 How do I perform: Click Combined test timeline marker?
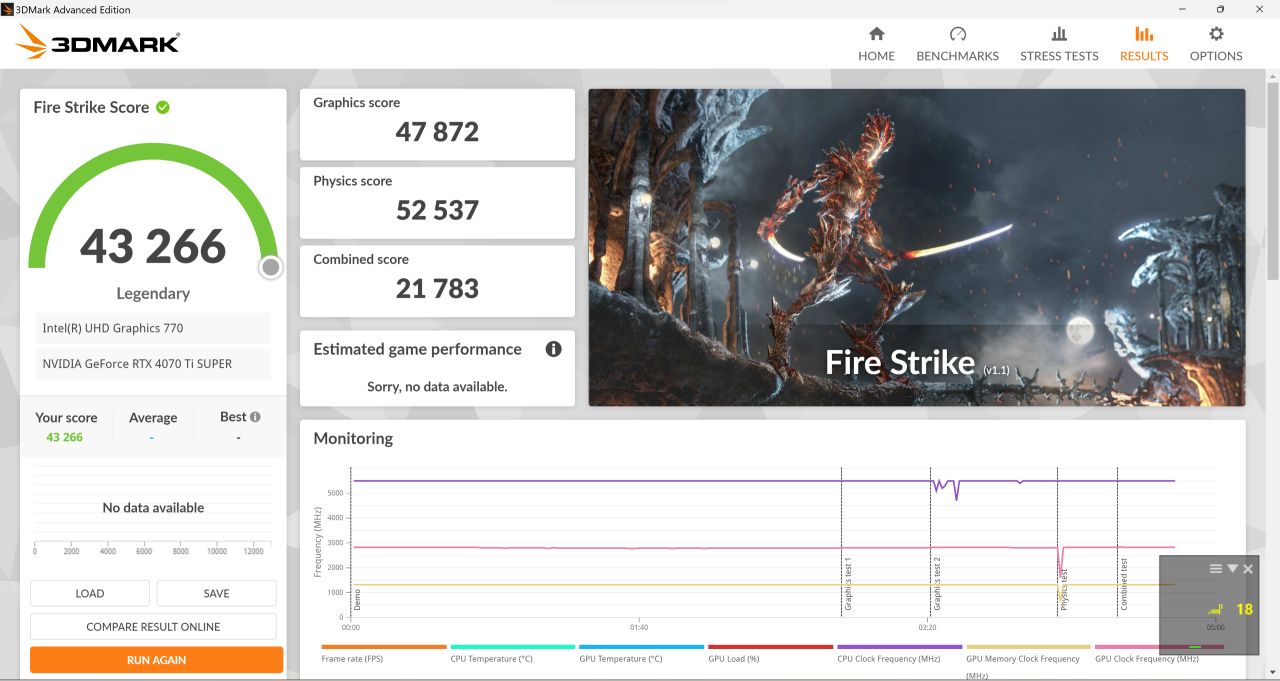point(1124,585)
